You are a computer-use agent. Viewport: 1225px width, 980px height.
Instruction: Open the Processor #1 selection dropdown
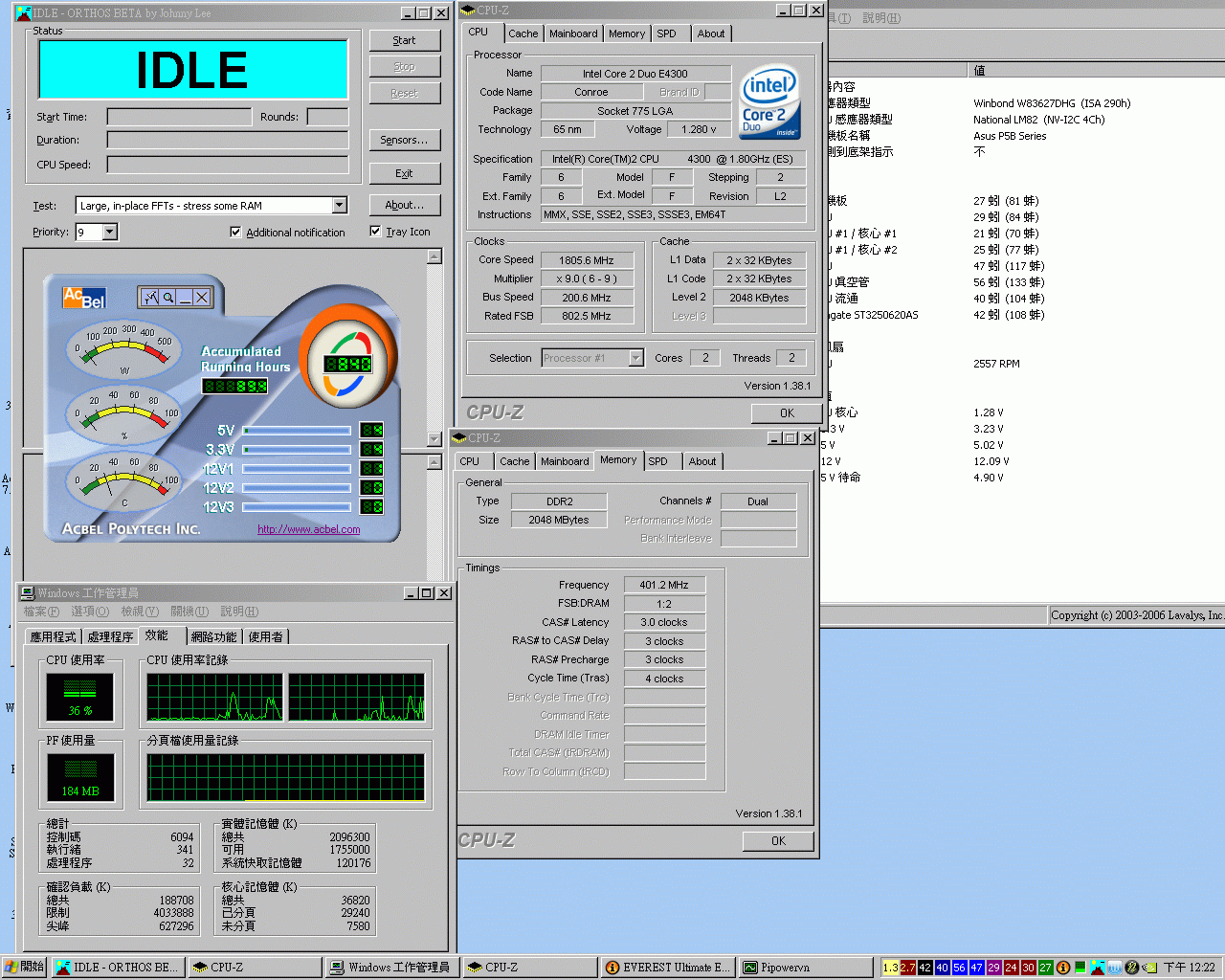pyautogui.click(x=635, y=358)
